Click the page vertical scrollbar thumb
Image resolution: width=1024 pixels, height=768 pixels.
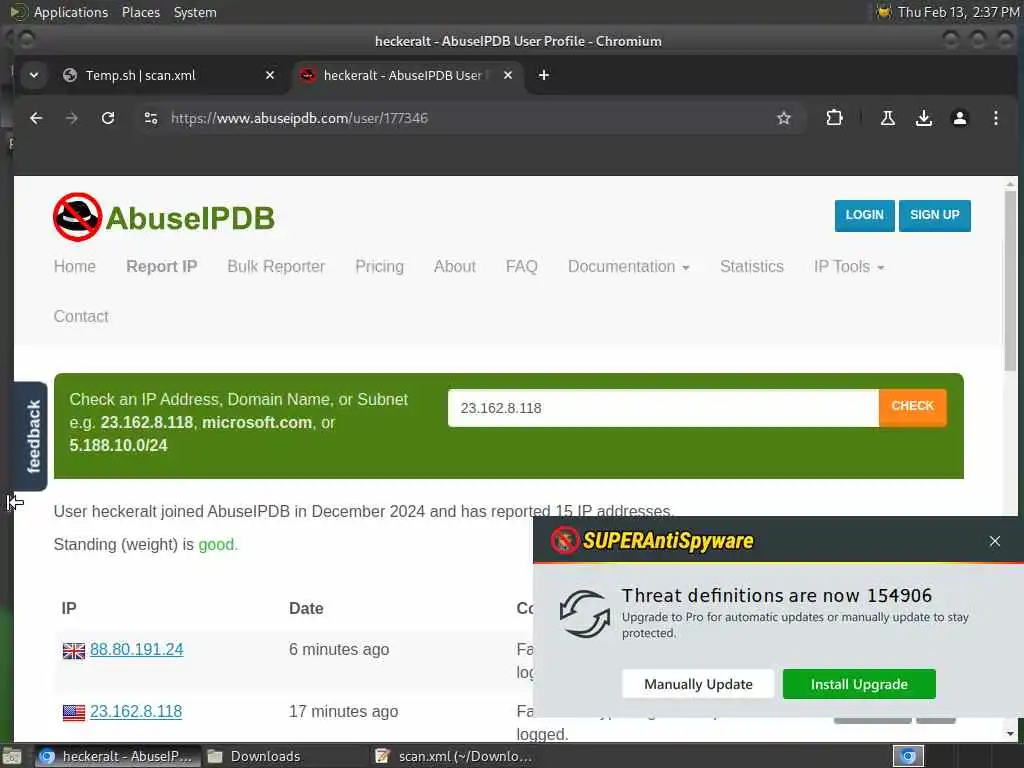[x=1010, y=281]
